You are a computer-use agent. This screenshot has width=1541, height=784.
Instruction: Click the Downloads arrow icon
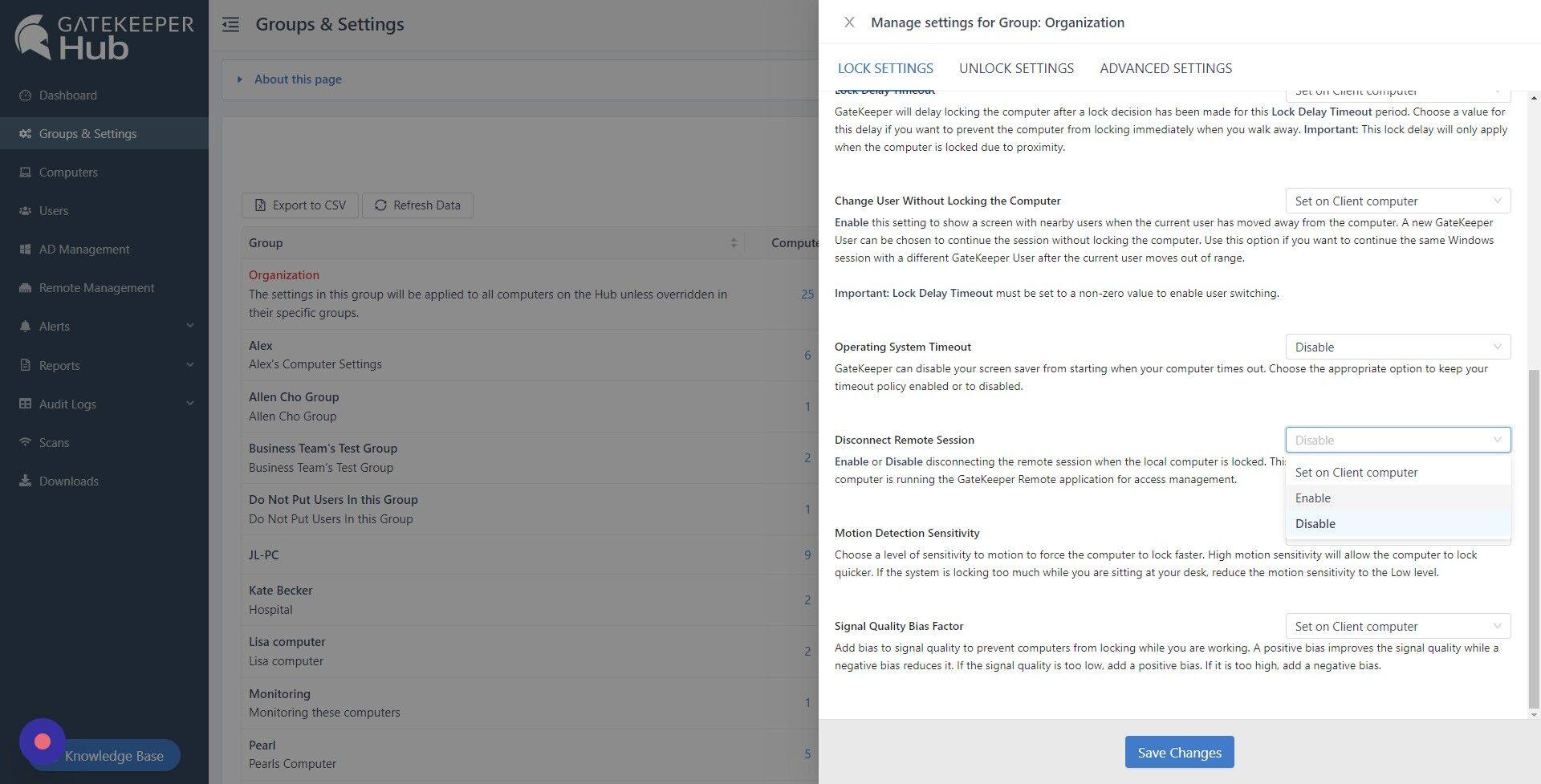click(25, 481)
